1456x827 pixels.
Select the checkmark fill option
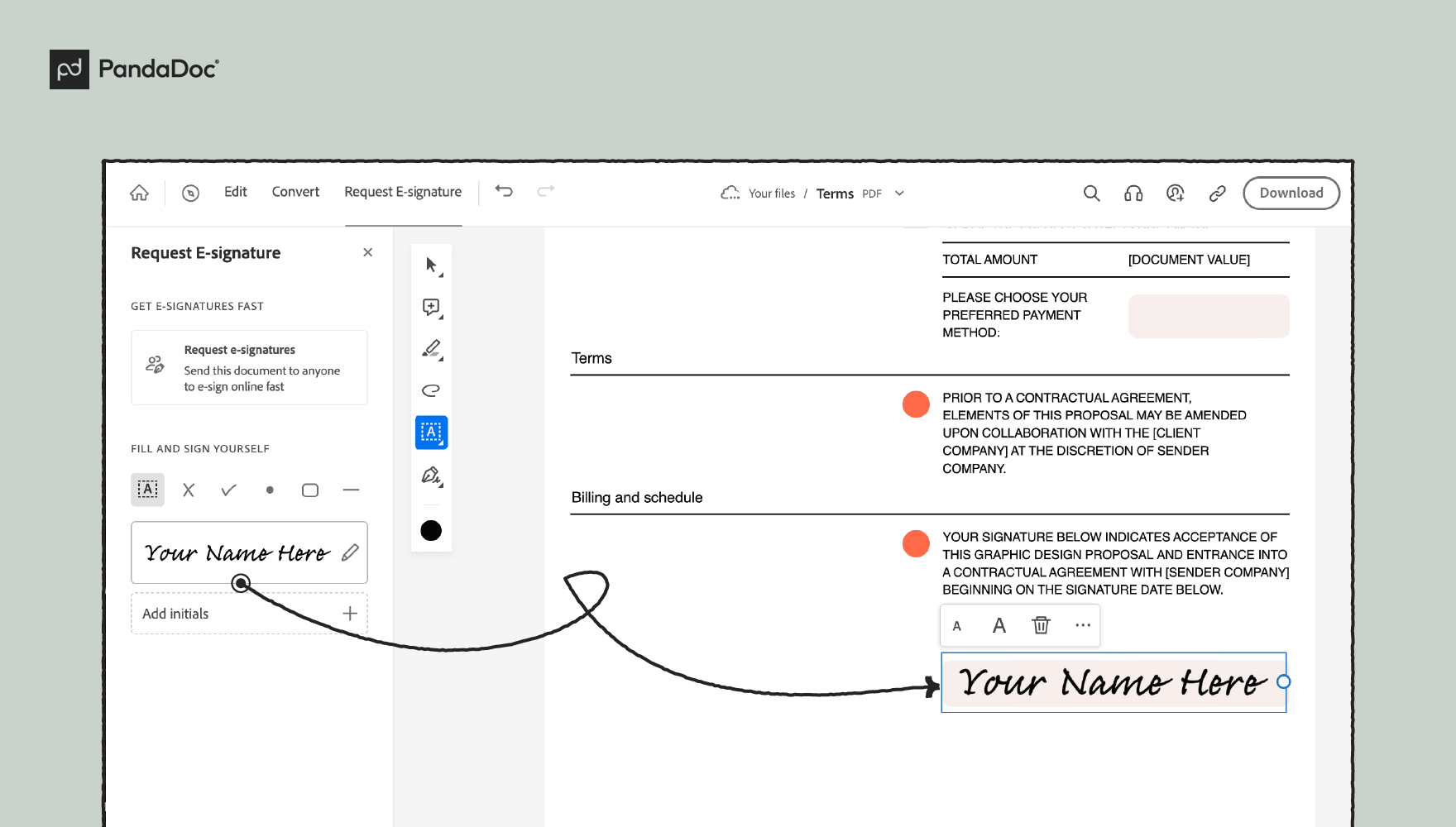[228, 490]
